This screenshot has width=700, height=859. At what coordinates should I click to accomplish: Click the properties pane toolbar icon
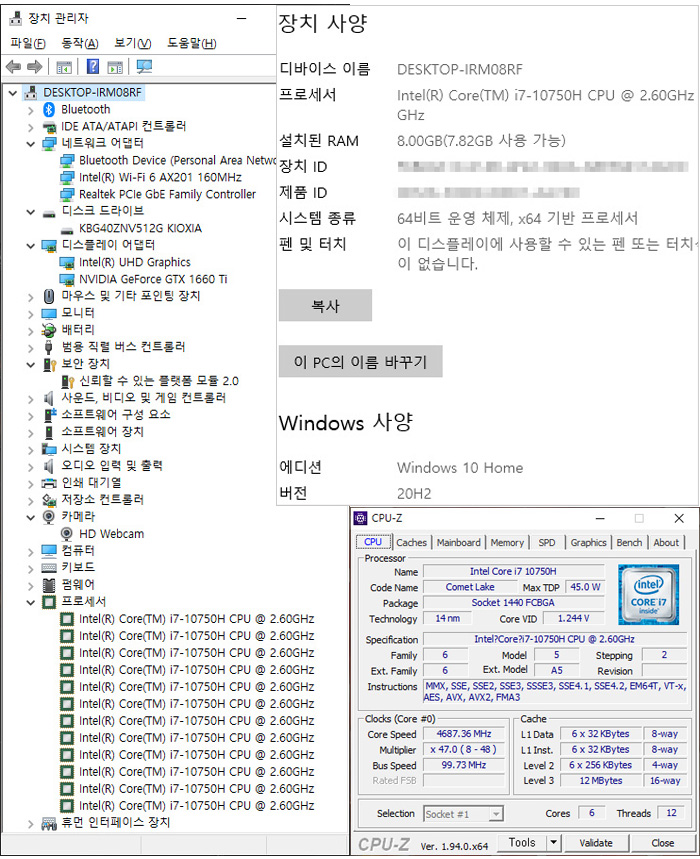pos(115,67)
